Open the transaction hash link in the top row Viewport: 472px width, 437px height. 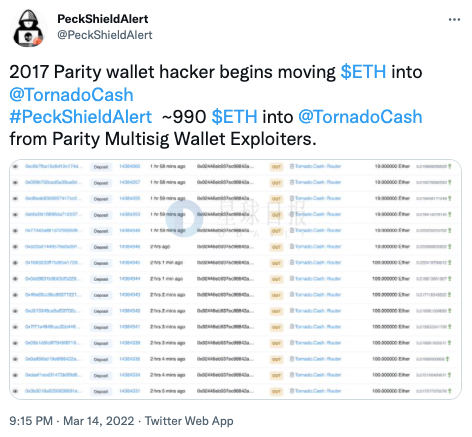[x=53, y=166]
